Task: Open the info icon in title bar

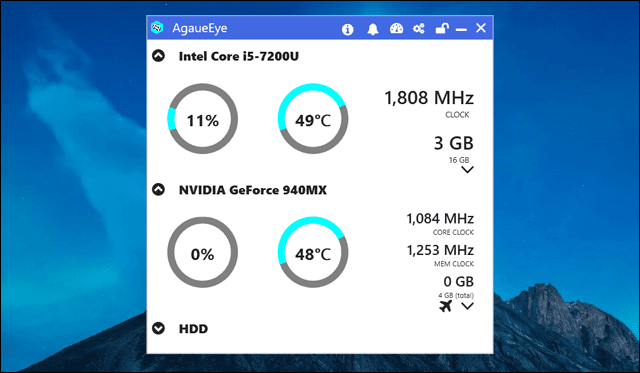Action: tap(347, 29)
